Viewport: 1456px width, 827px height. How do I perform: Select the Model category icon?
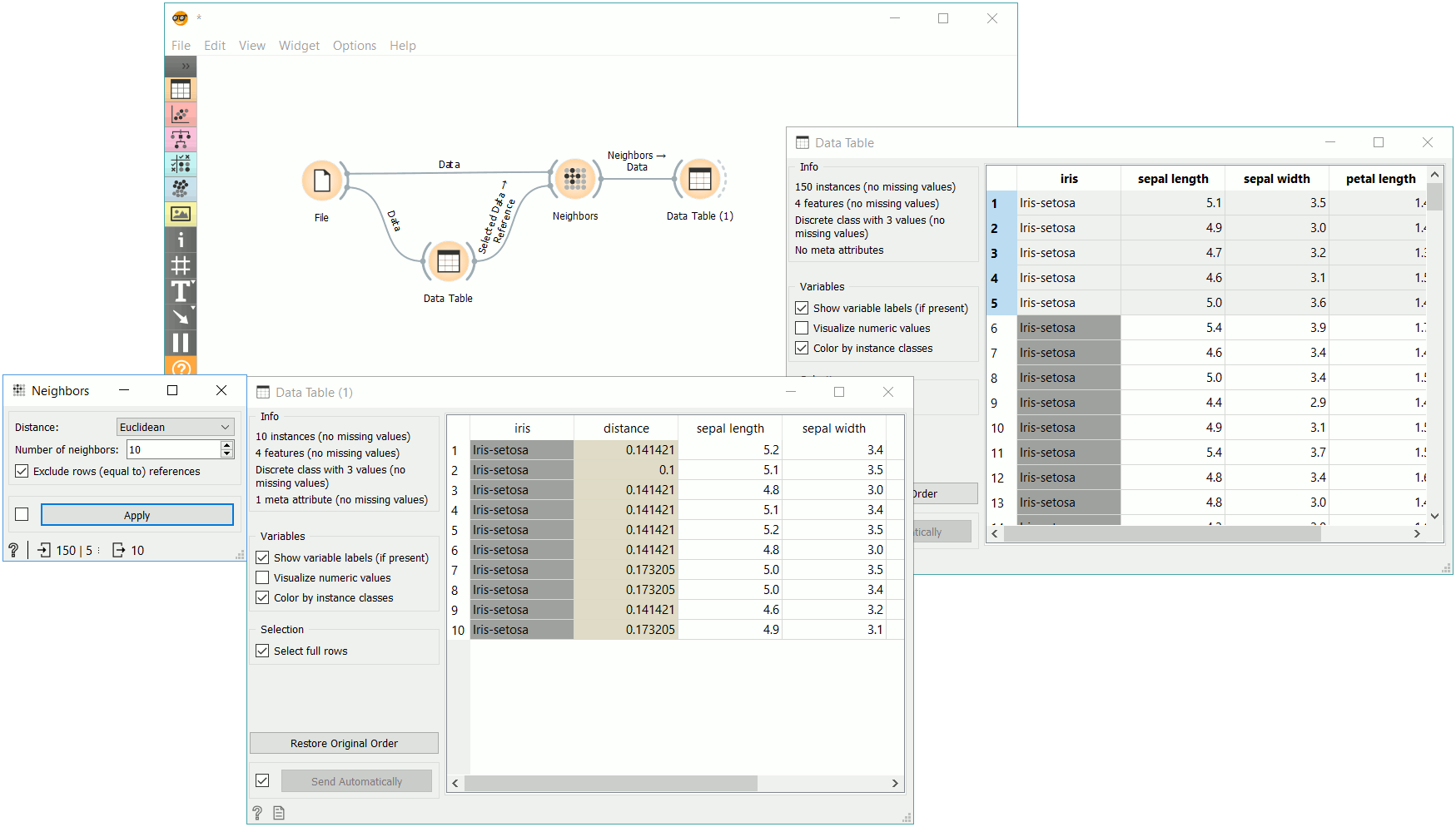coord(181,139)
